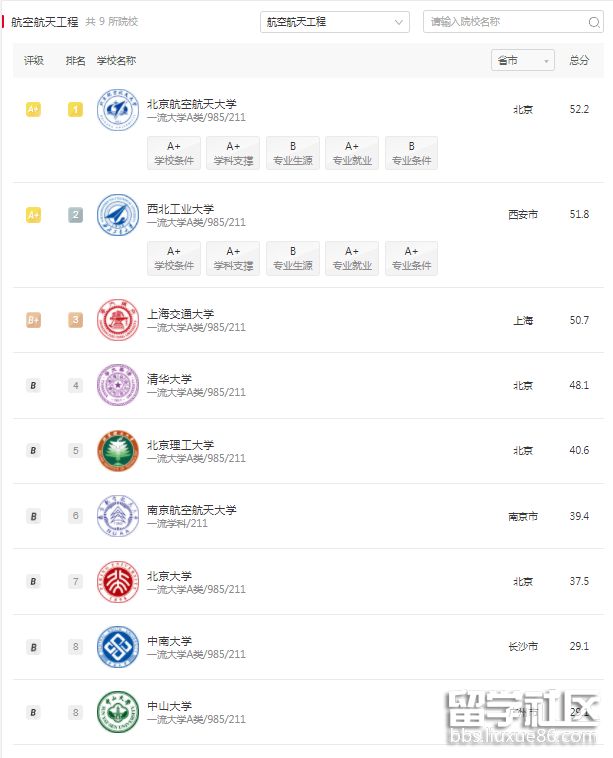
Task: Click the search magnifier icon
Action: pyautogui.click(x=594, y=22)
